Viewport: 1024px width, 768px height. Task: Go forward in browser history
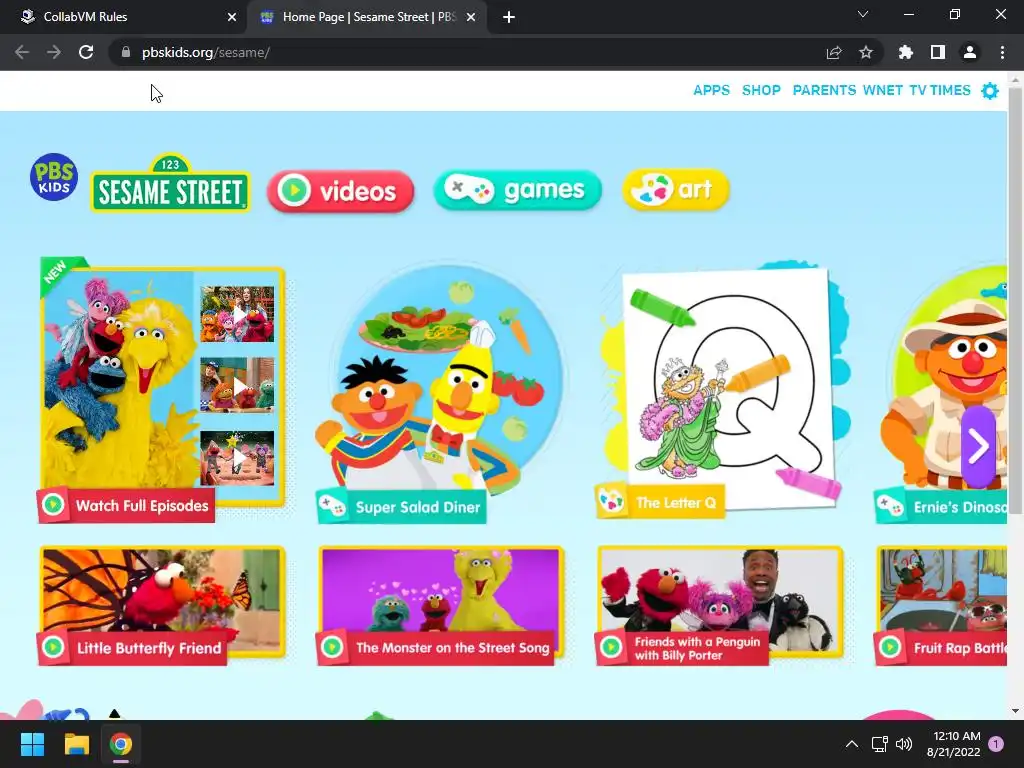point(54,52)
